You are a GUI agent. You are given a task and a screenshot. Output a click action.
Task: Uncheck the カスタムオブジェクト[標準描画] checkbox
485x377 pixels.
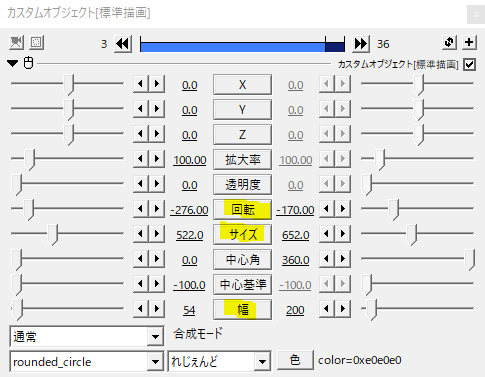tap(469, 64)
